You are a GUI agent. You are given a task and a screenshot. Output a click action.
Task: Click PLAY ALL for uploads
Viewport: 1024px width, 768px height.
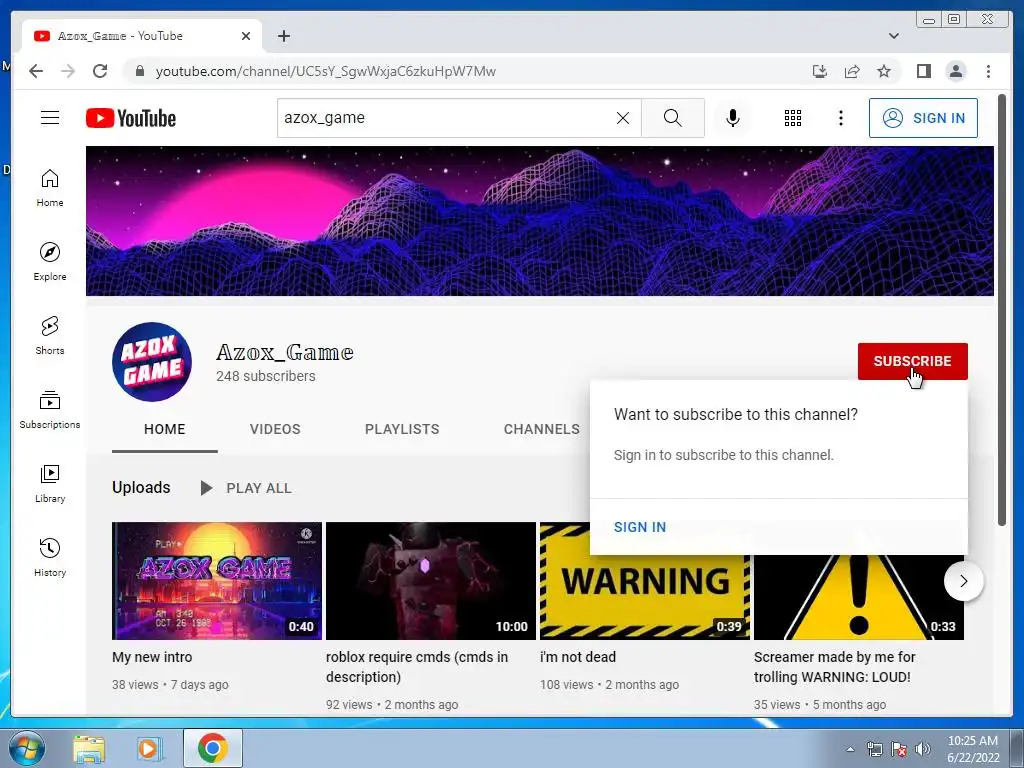246,488
